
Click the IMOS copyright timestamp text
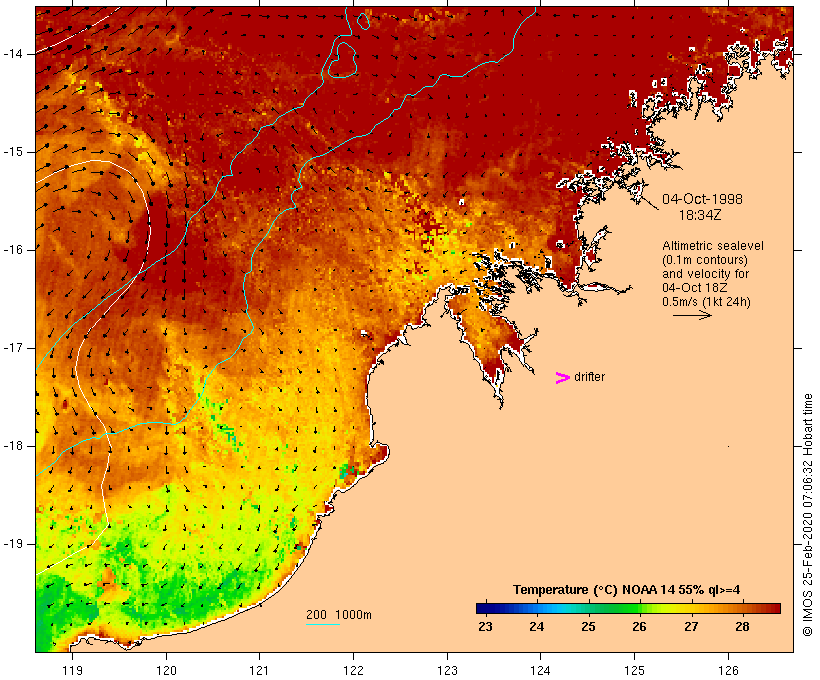(x=807, y=515)
